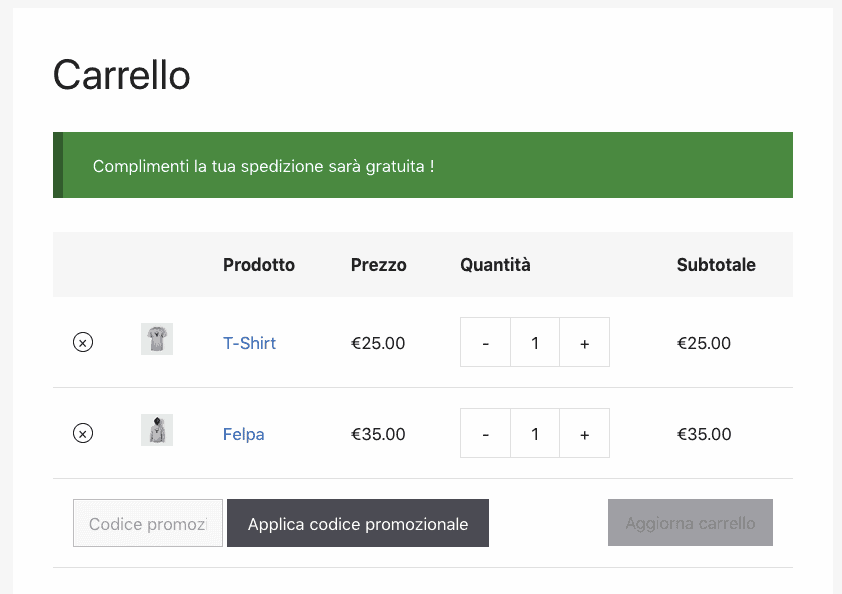The width and height of the screenshot is (842, 594).
Task: Open the Felpa hoodie thumbnail
Action: (157, 430)
